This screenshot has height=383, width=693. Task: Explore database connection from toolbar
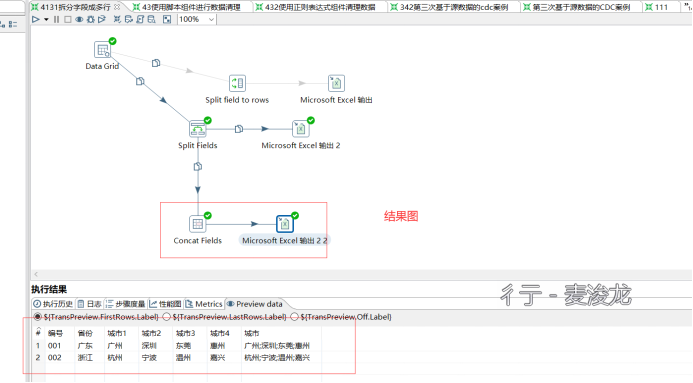click(x=152, y=19)
